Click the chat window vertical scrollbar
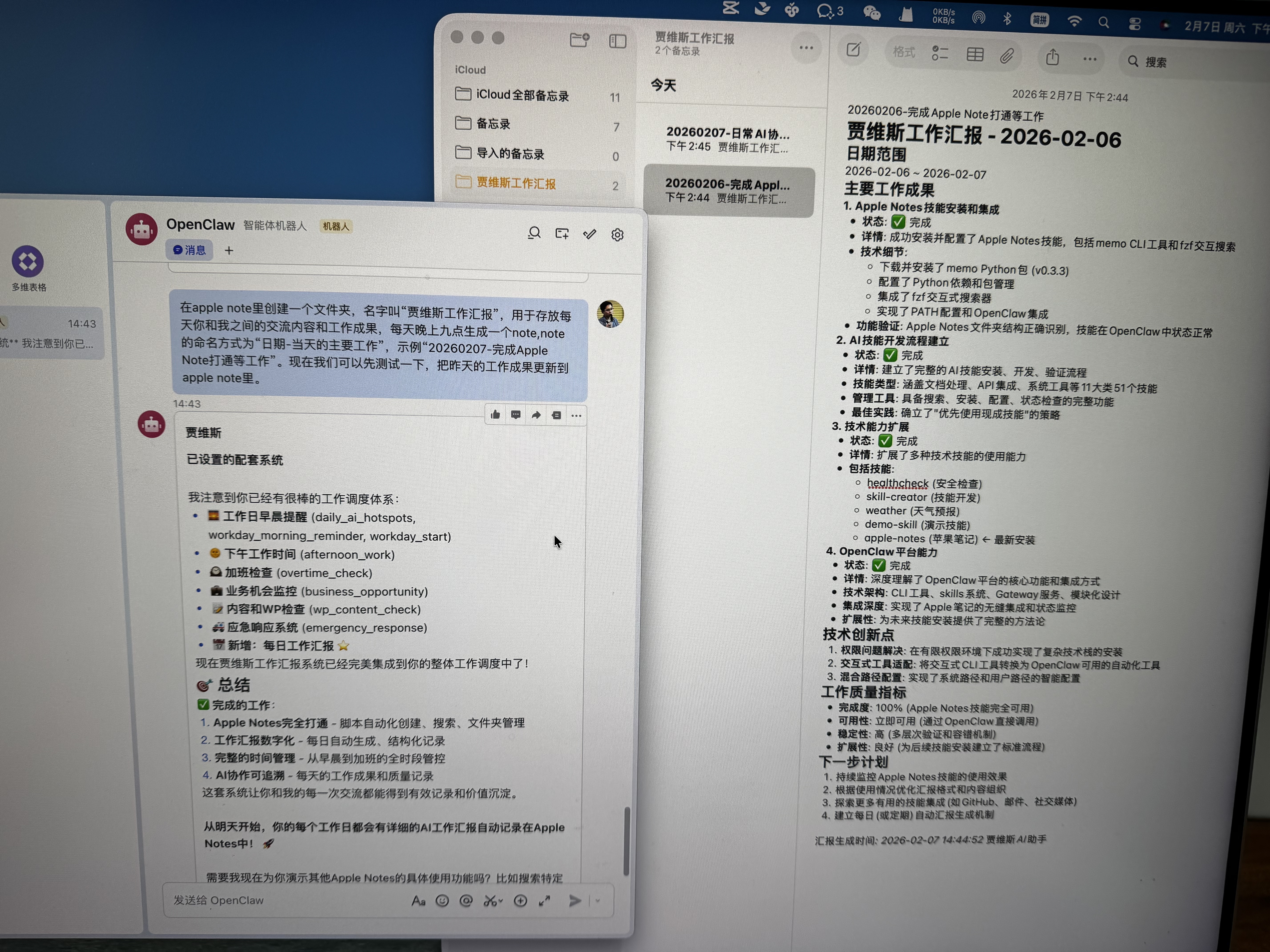The height and width of the screenshot is (952, 1270). pyautogui.click(x=626, y=841)
